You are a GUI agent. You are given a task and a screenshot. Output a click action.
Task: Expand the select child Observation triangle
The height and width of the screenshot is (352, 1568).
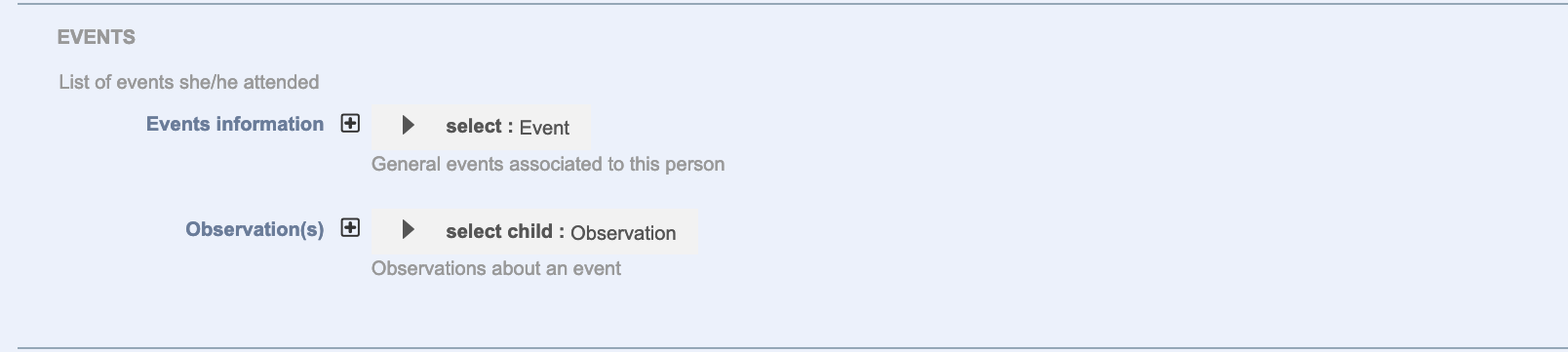click(409, 230)
